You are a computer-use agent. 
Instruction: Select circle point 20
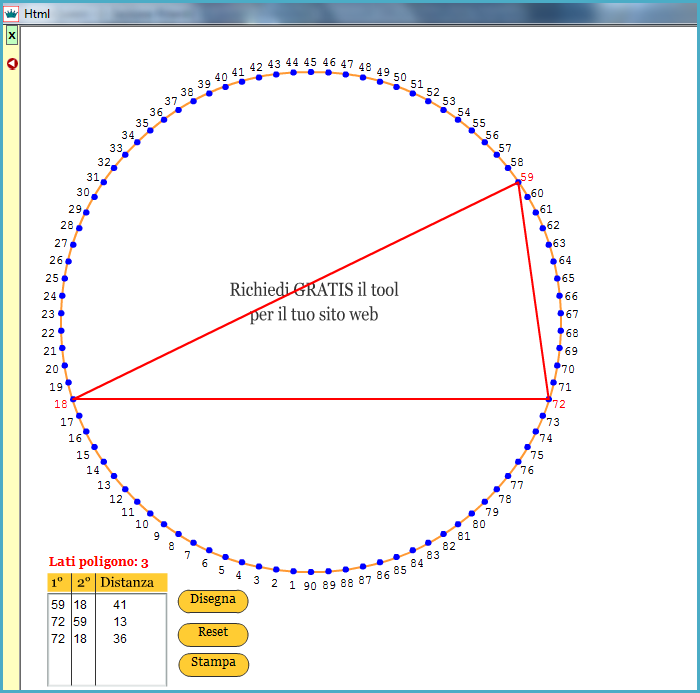(x=65, y=365)
